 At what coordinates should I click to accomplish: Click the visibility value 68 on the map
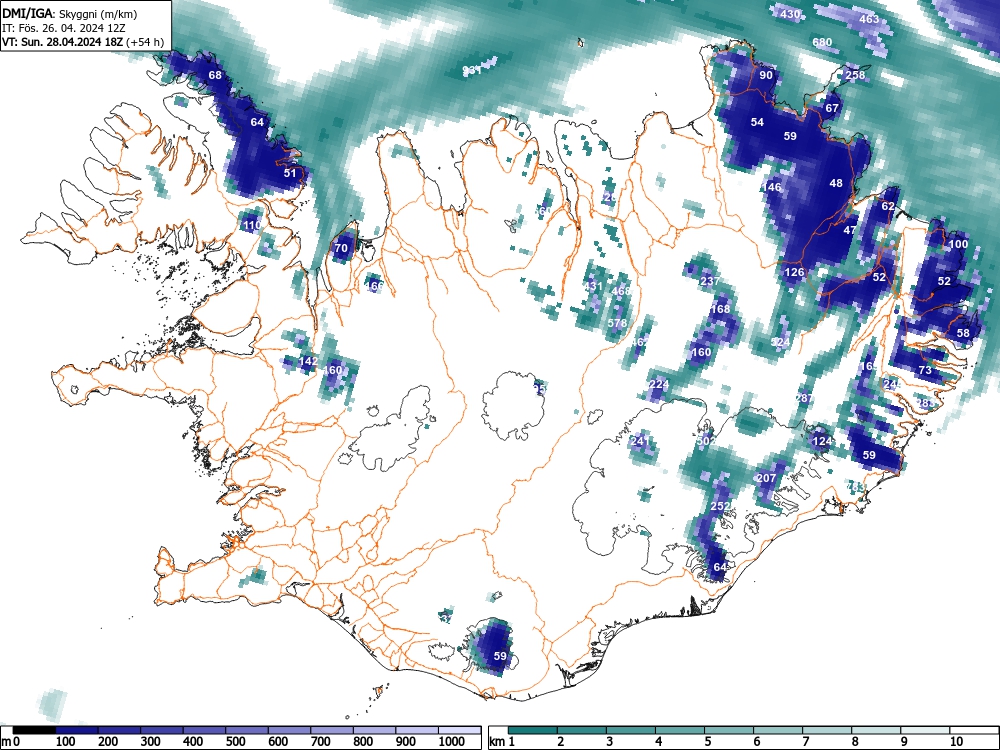click(216, 75)
